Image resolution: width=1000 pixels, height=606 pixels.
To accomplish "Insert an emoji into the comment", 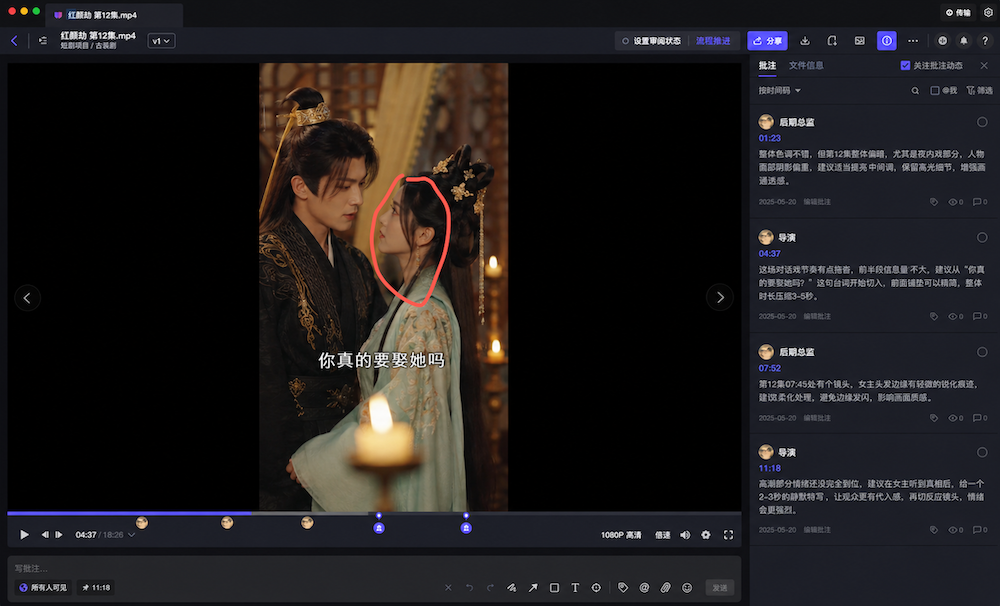I will coord(687,588).
